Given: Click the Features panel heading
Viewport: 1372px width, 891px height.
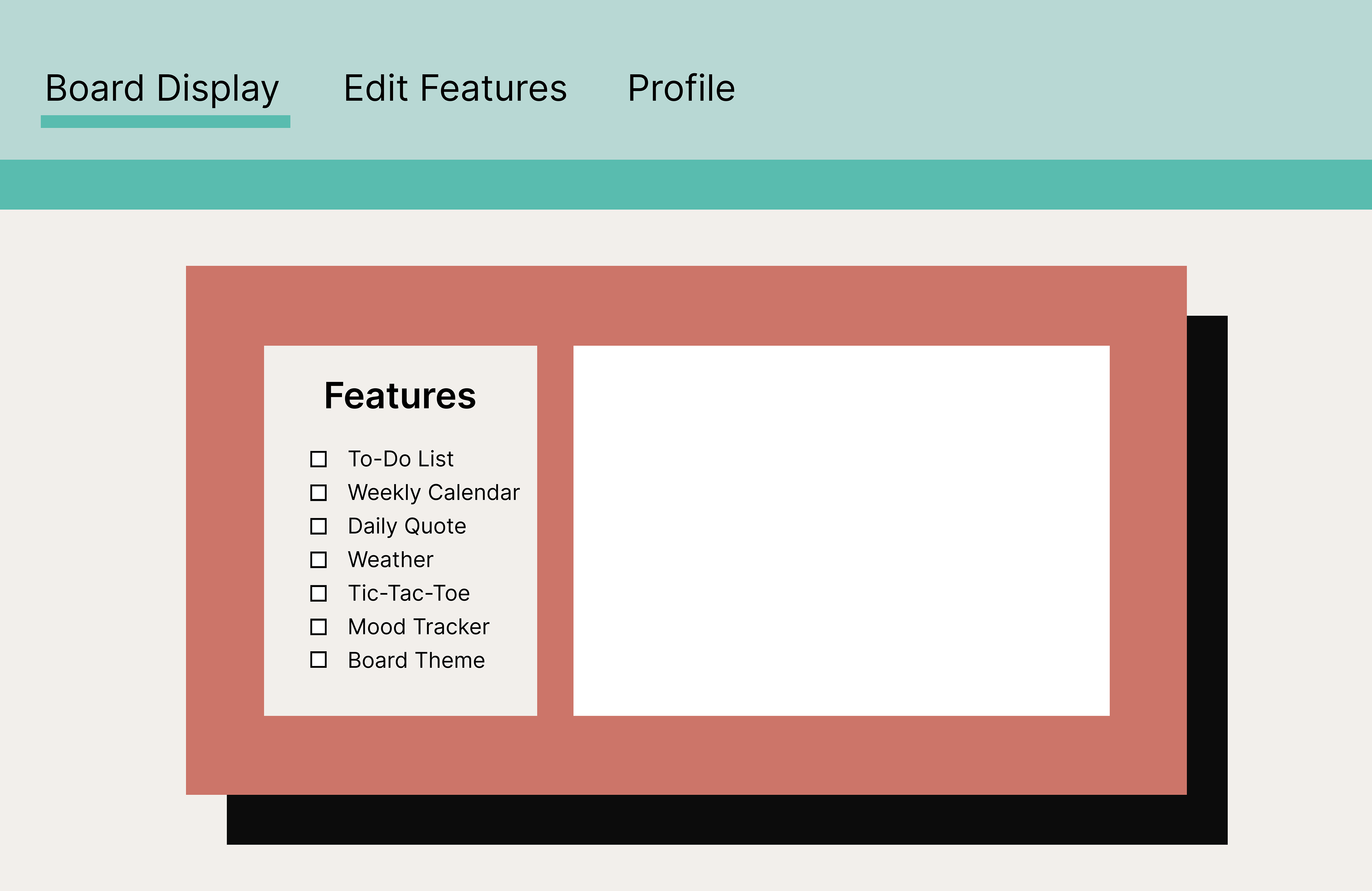Looking at the screenshot, I should click(400, 396).
